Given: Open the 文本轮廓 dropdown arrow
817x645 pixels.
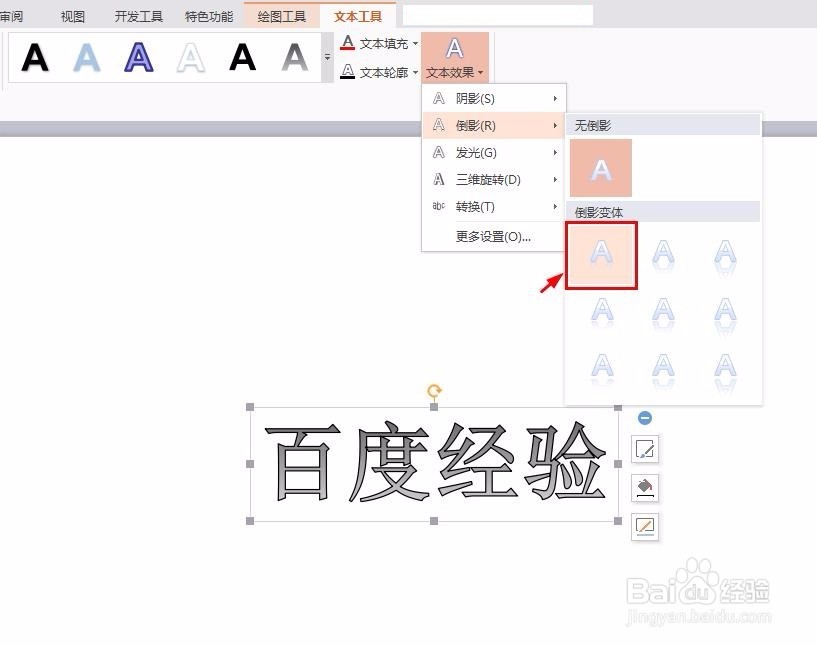Looking at the screenshot, I should [415, 72].
